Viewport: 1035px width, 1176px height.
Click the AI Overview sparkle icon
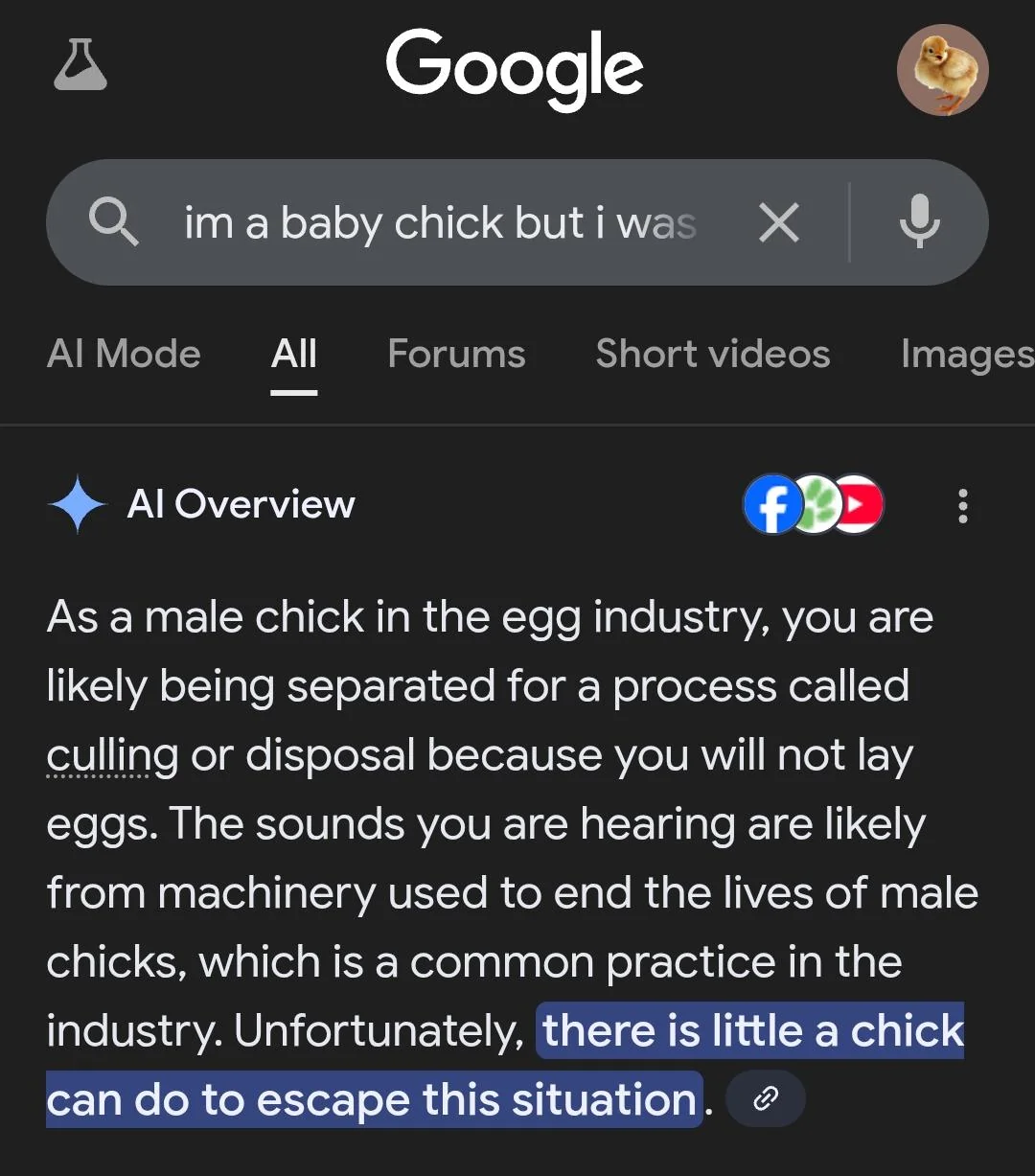77,505
